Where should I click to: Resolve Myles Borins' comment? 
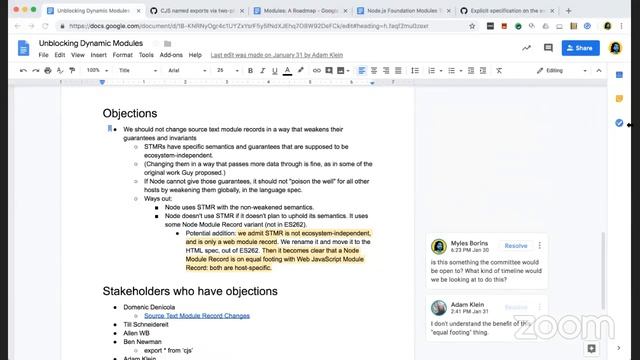point(516,246)
